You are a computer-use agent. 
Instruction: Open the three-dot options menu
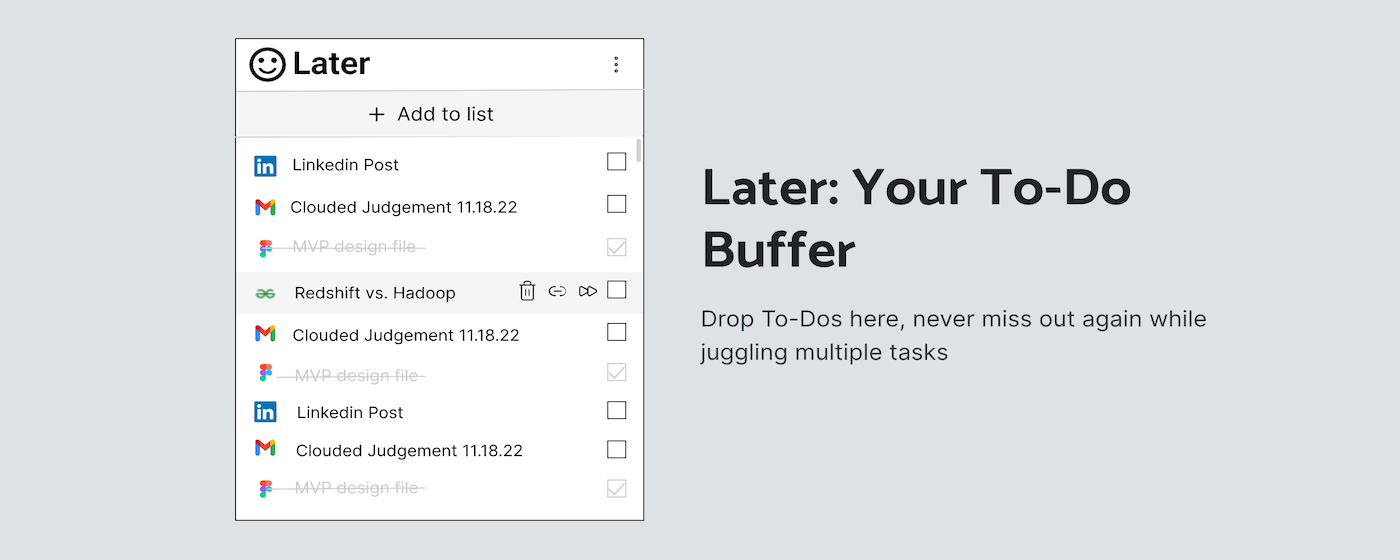click(616, 64)
